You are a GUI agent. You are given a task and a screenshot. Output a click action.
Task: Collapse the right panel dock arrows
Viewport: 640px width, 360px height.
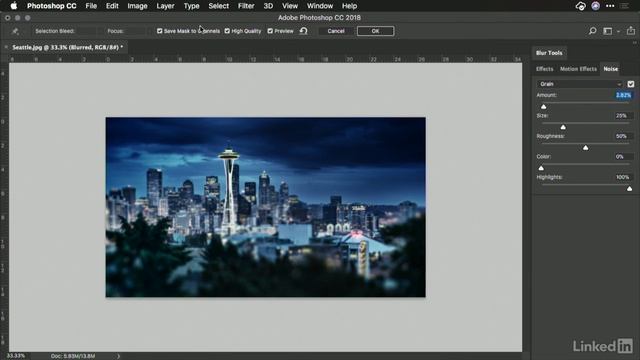pyautogui.click(x=634, y=42)
